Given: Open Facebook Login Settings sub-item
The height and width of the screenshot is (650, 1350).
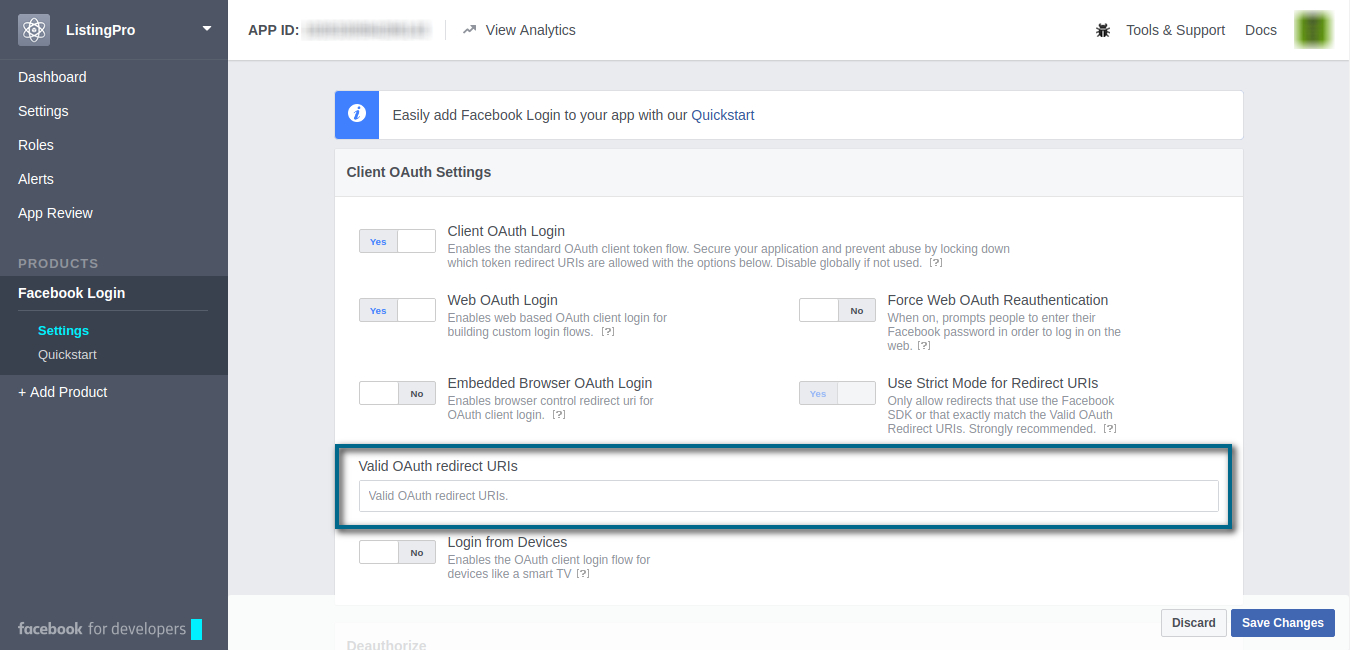Looking at the screenshot, I should coord(63,330).
